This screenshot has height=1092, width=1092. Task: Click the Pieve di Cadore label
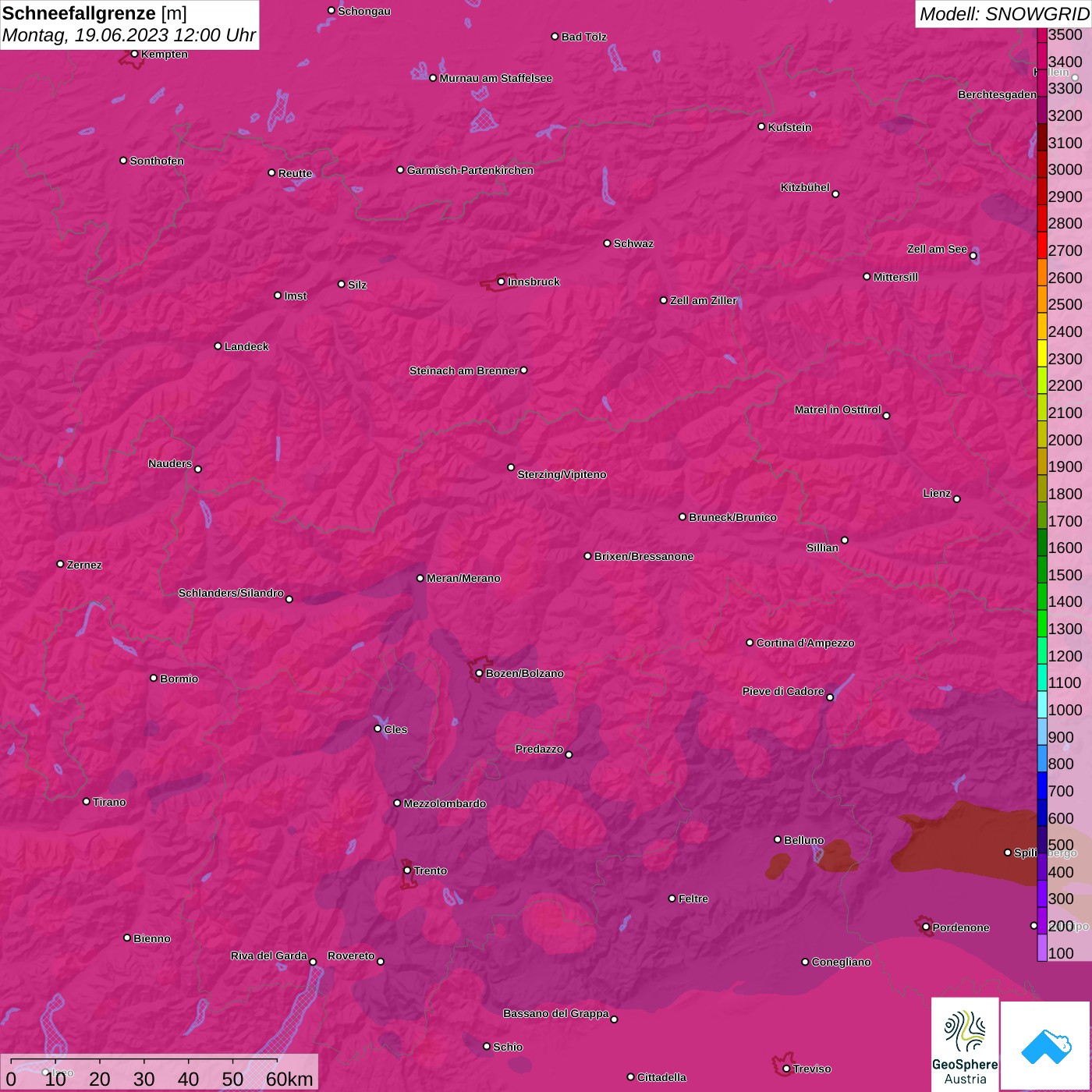(783, 691)
